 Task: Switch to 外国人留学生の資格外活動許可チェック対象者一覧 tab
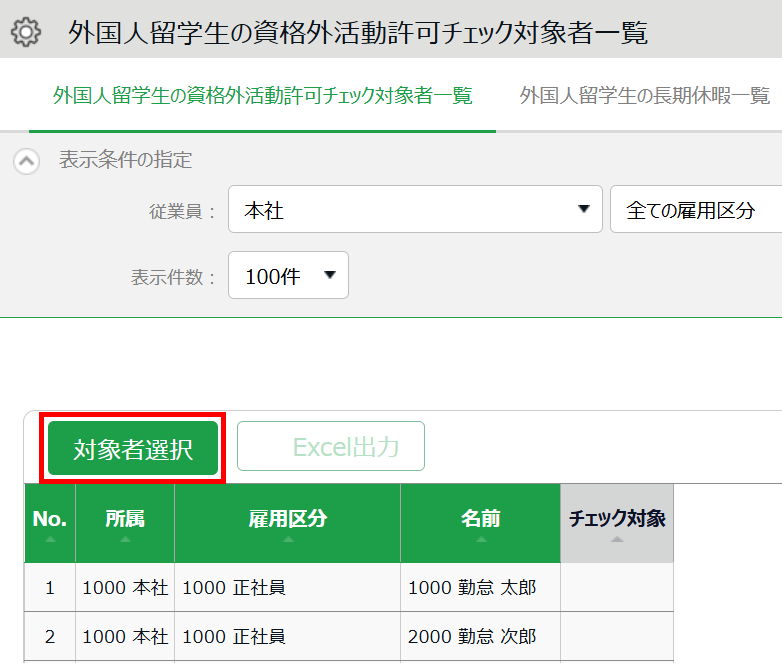262,95
